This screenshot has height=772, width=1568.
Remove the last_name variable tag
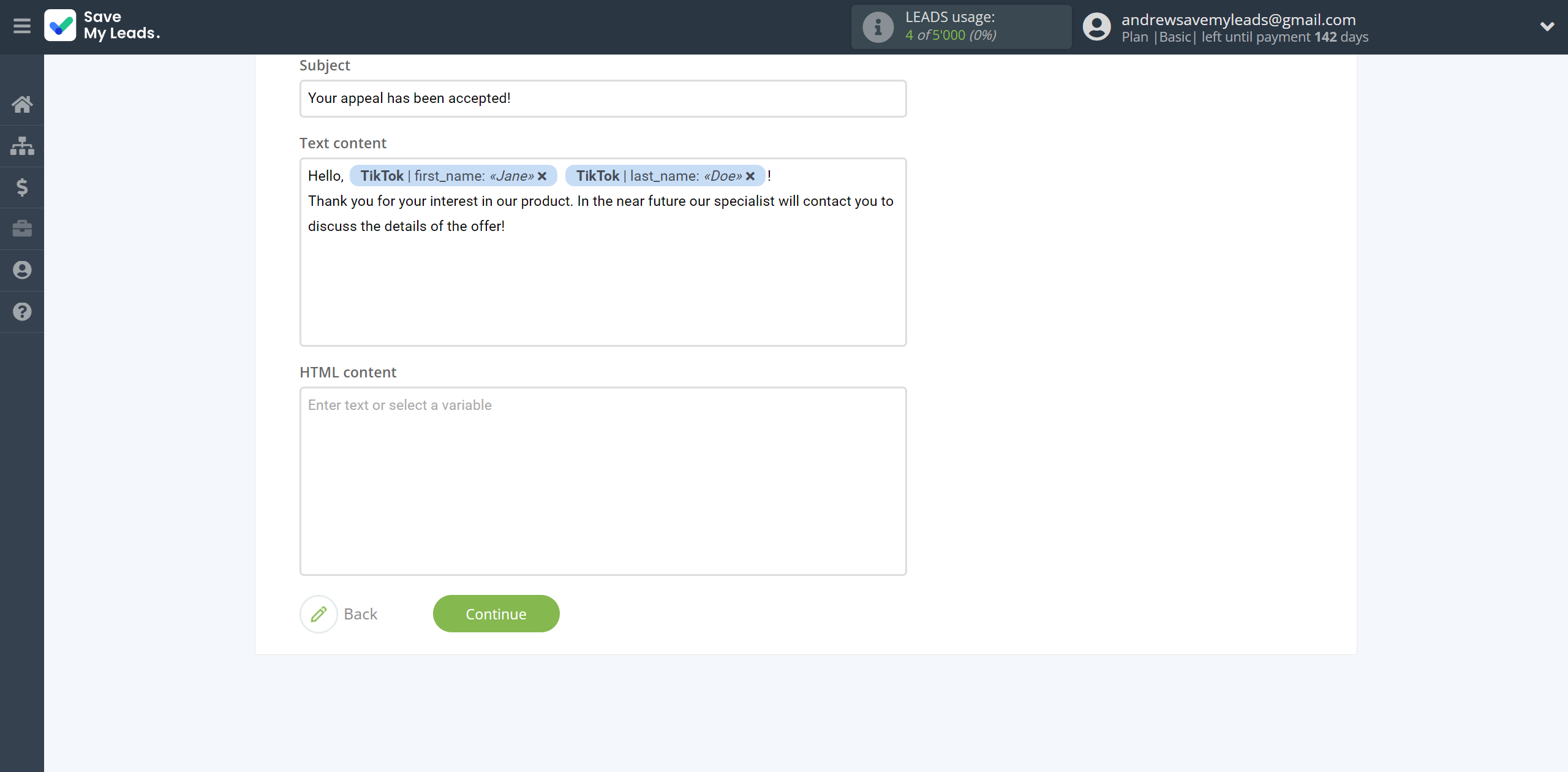pos(750,176)
